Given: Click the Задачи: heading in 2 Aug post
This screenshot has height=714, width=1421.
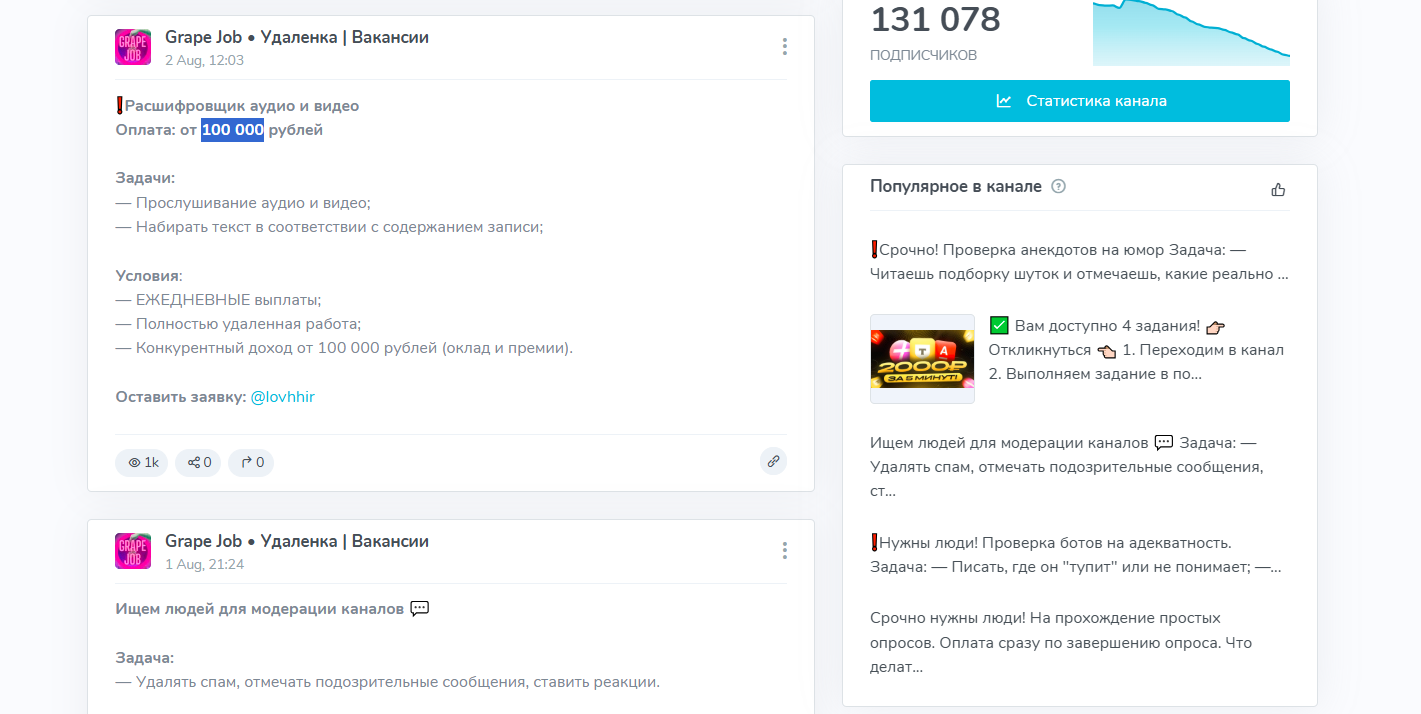Looking at the screenshot, I should point(145,178).
